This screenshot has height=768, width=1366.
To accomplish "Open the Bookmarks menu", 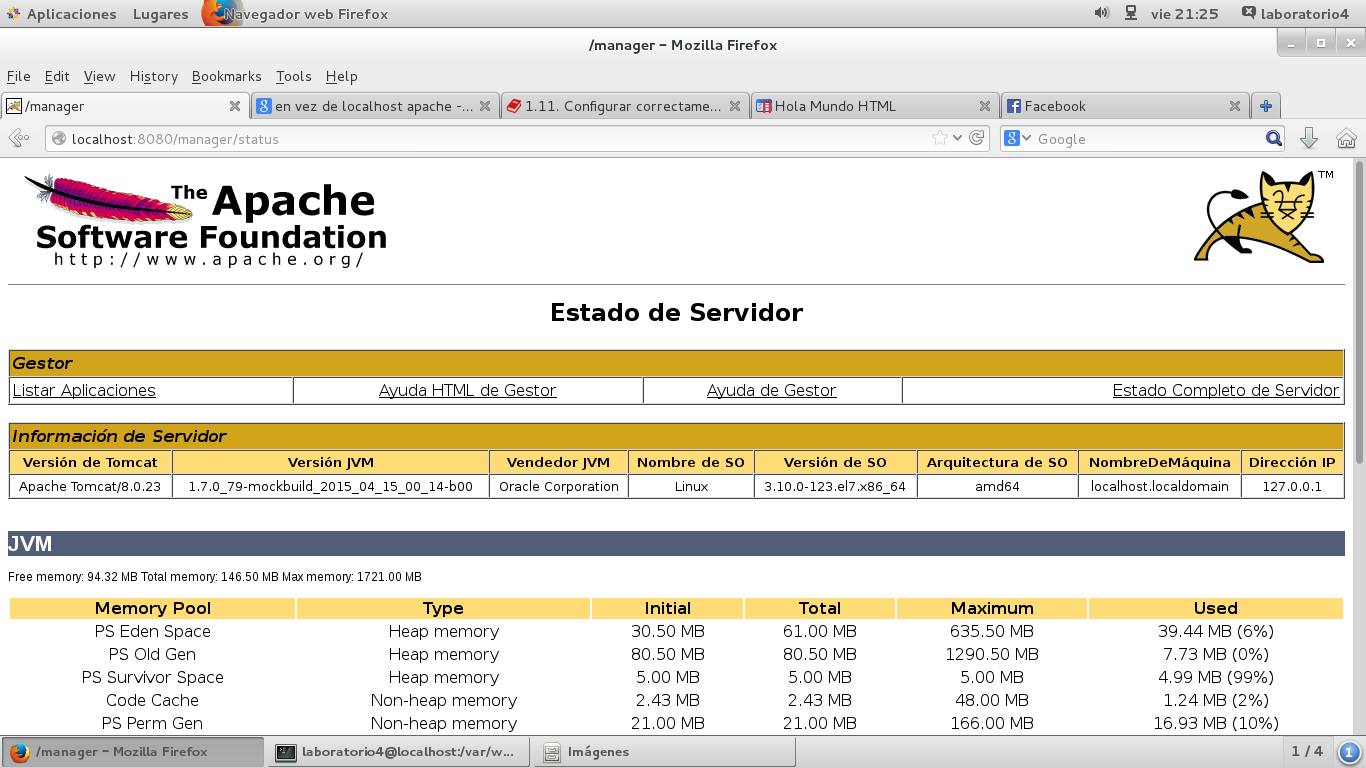I will click(226, 76).
